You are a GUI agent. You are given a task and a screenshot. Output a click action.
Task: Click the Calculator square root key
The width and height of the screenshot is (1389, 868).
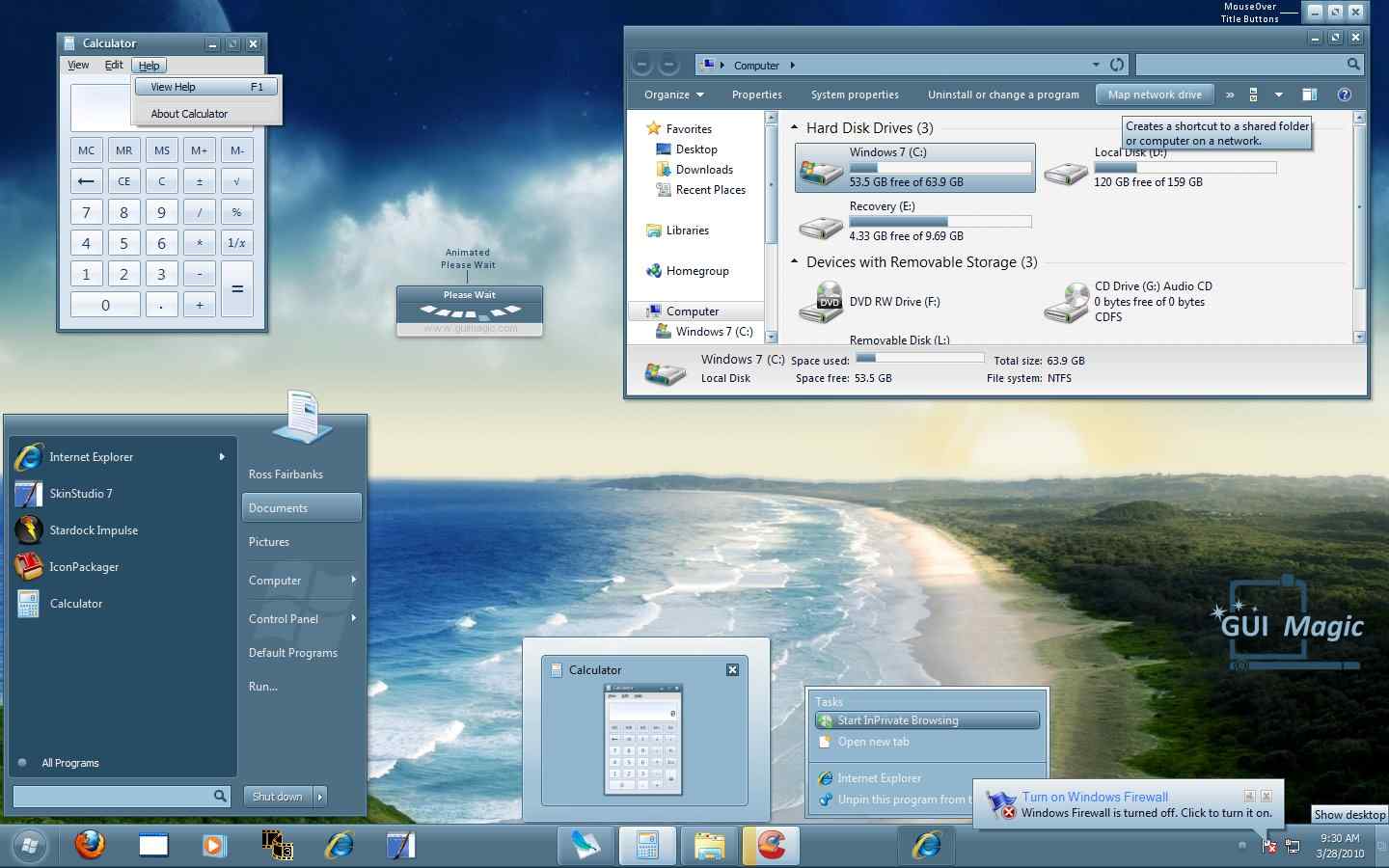[237, 181]
